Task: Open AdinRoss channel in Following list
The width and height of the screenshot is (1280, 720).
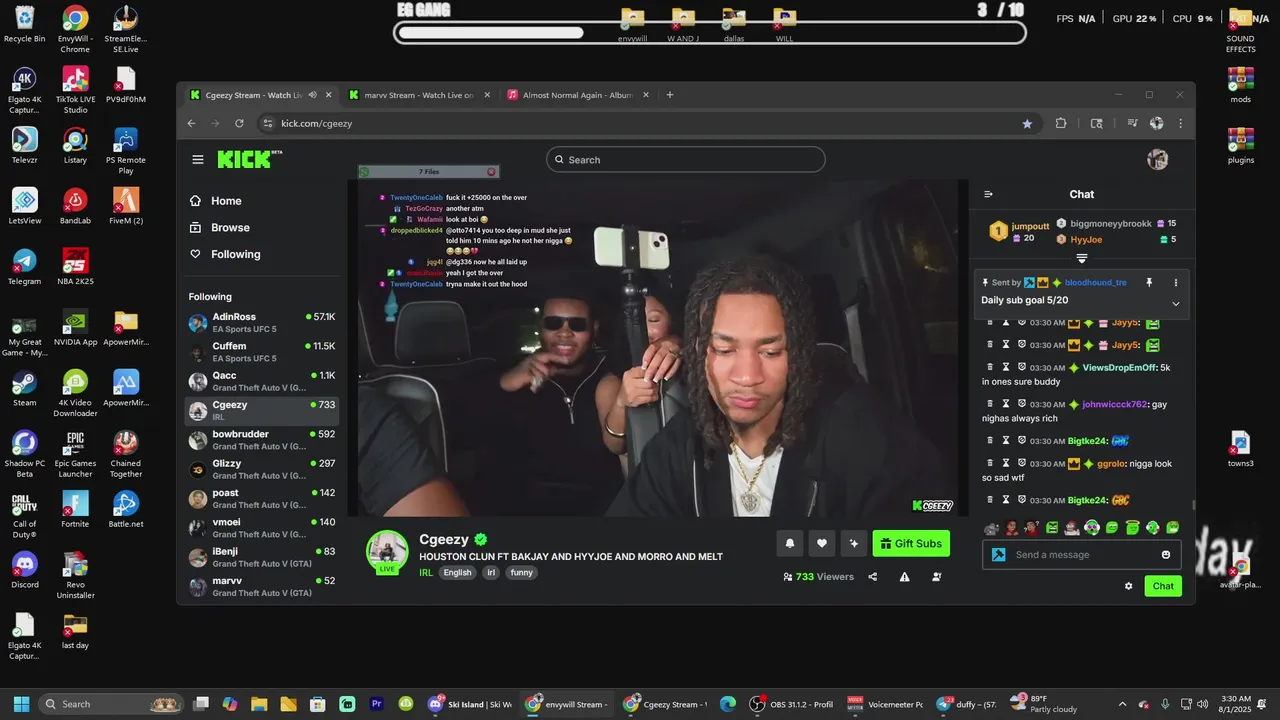Action: coord(262,323)
